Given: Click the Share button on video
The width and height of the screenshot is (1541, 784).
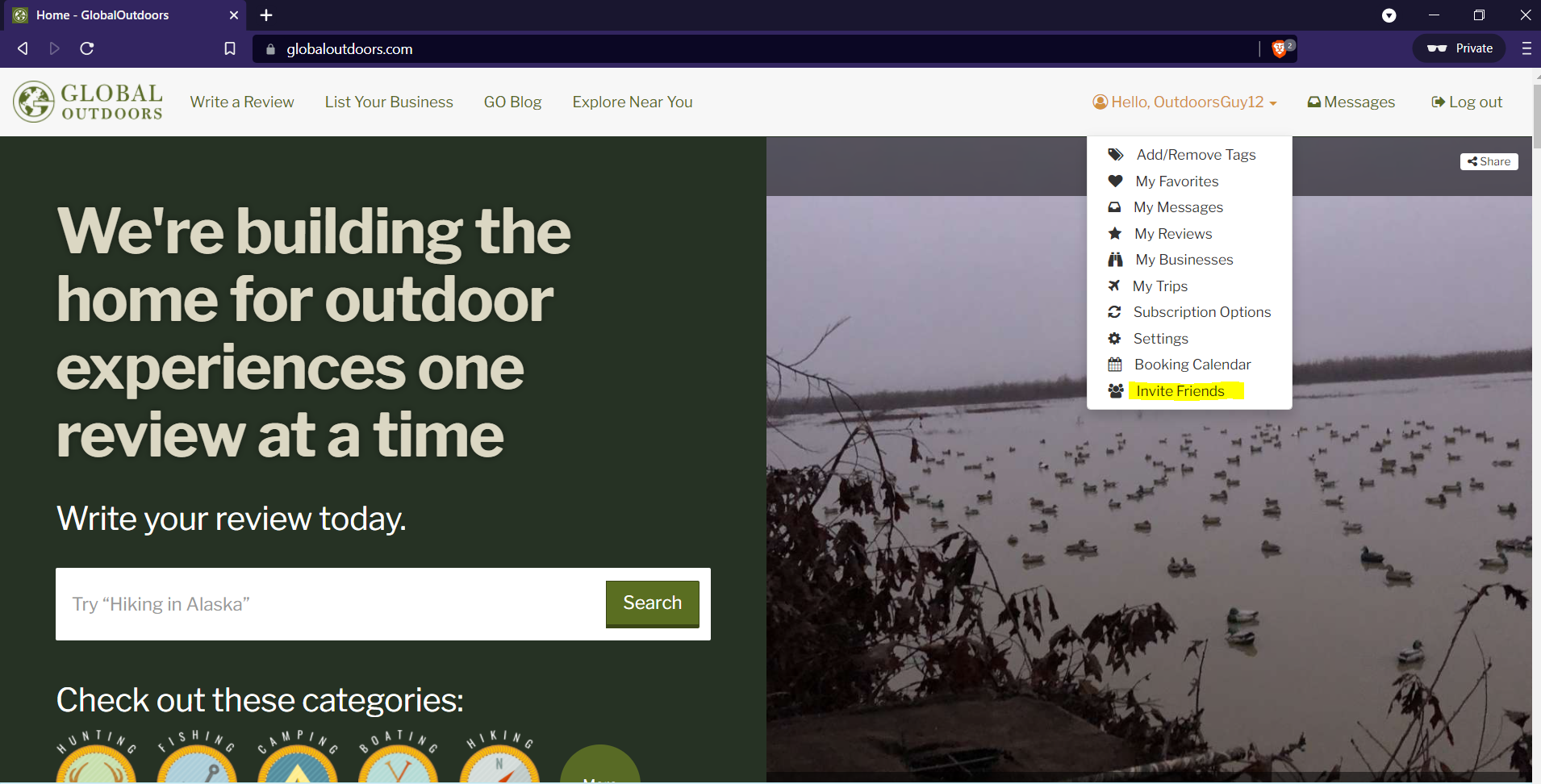Looking at the screenshot, I should click(1489, 161).
